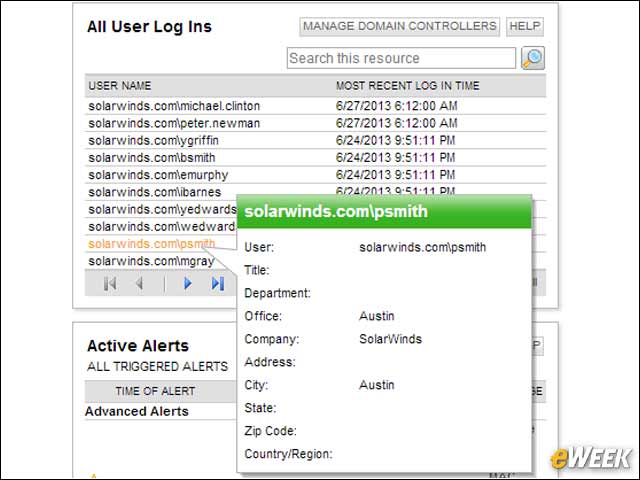Click the Title label in tooltip
Viewport: 640px width, 480px height.
tap(257, 270)
